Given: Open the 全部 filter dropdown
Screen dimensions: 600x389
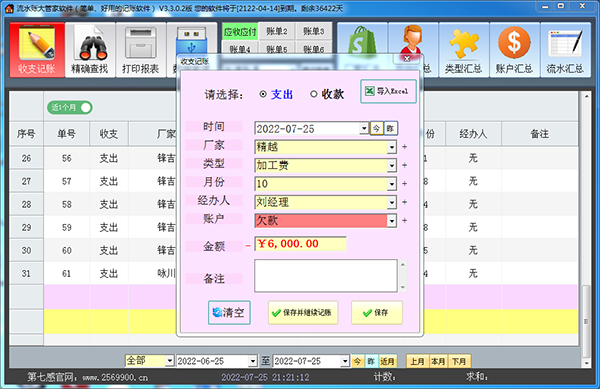Looking at the screenshot, I should [170, 361].
